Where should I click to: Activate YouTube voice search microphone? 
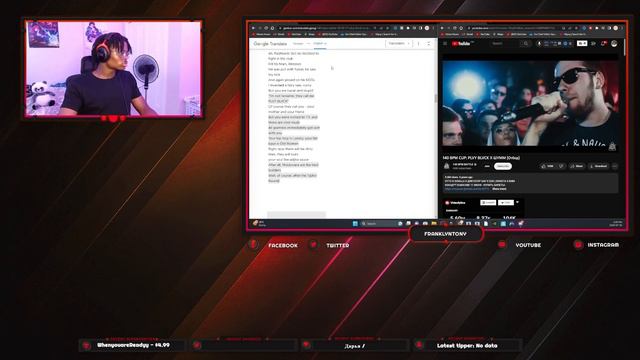point(539,43)
